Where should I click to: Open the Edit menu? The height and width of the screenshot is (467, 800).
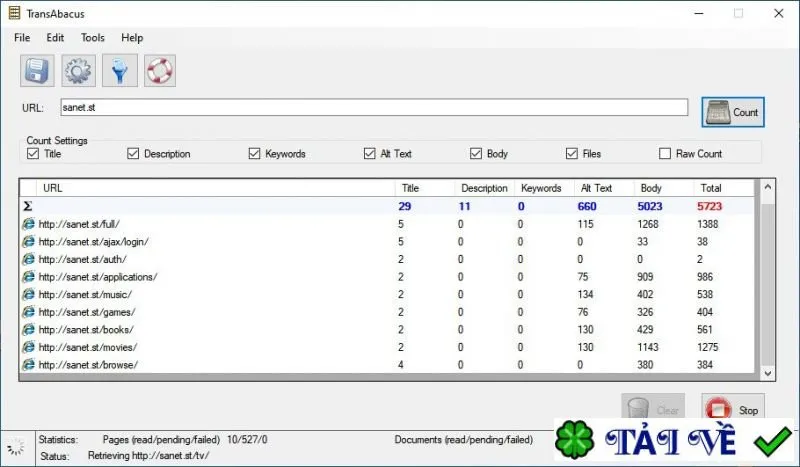55,38
